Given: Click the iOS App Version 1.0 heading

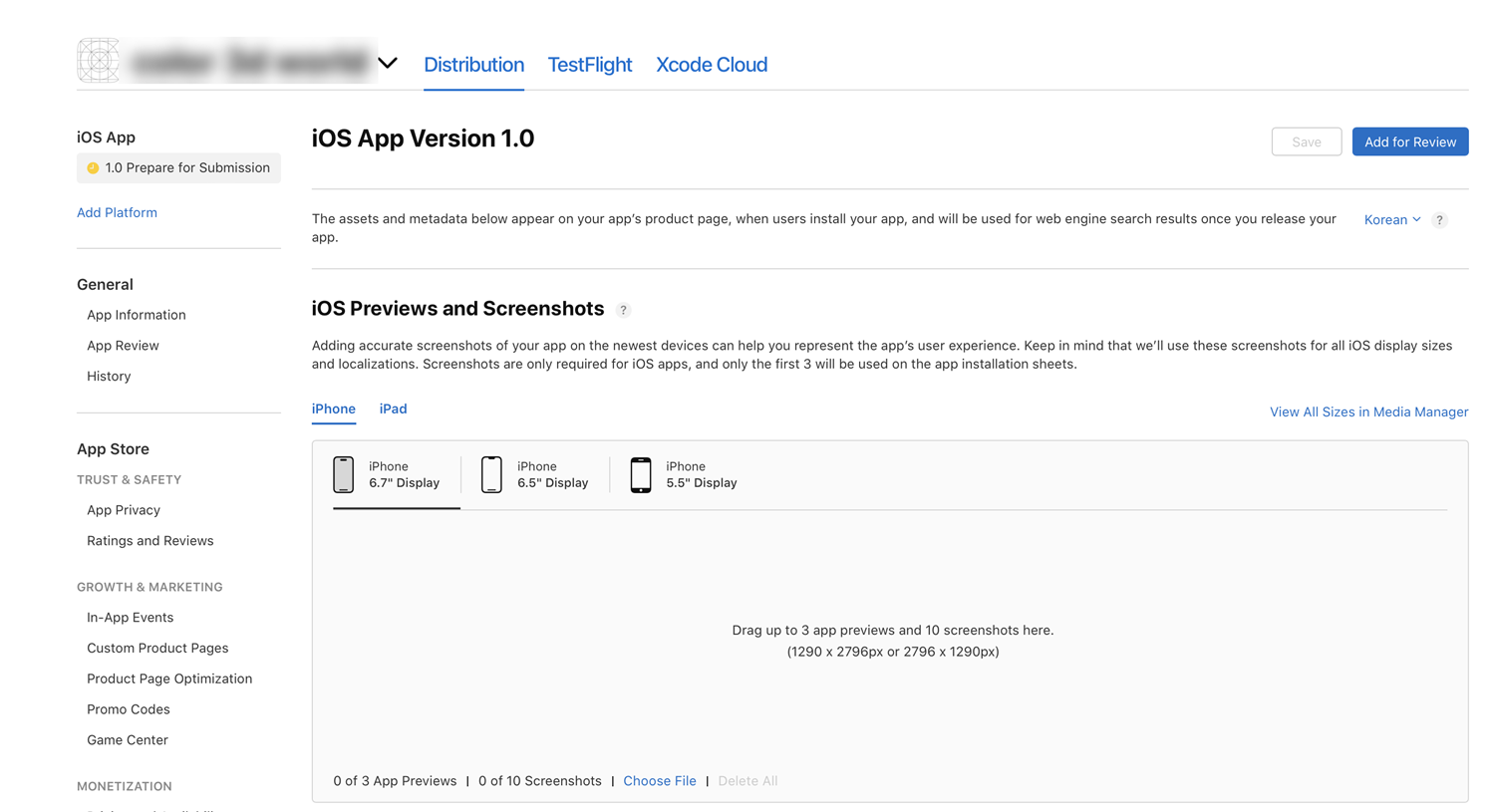Looking at the screenshot, I should [x=424, y=138].
